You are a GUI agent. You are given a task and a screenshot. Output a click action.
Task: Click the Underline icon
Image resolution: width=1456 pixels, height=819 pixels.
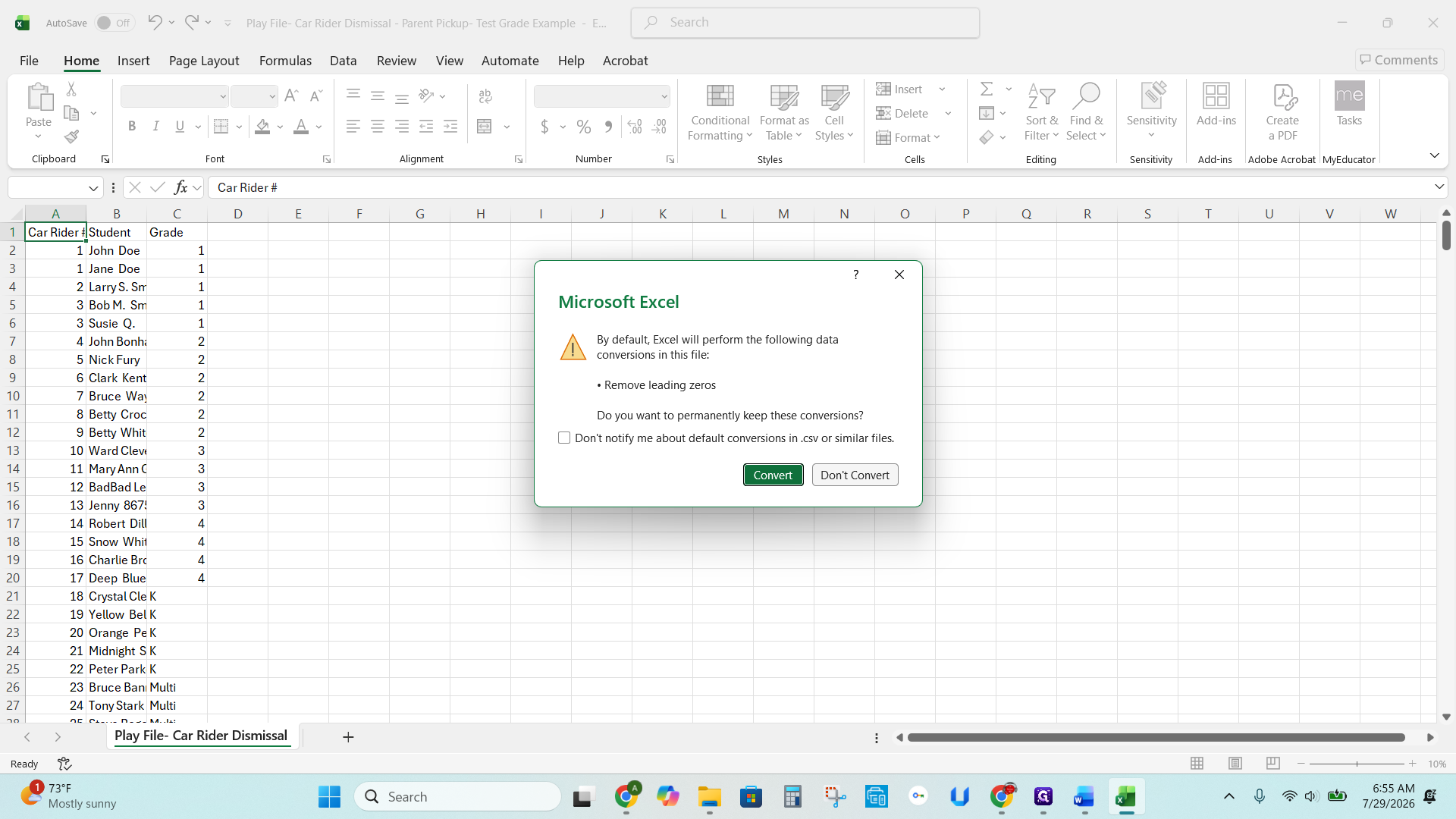180,127
